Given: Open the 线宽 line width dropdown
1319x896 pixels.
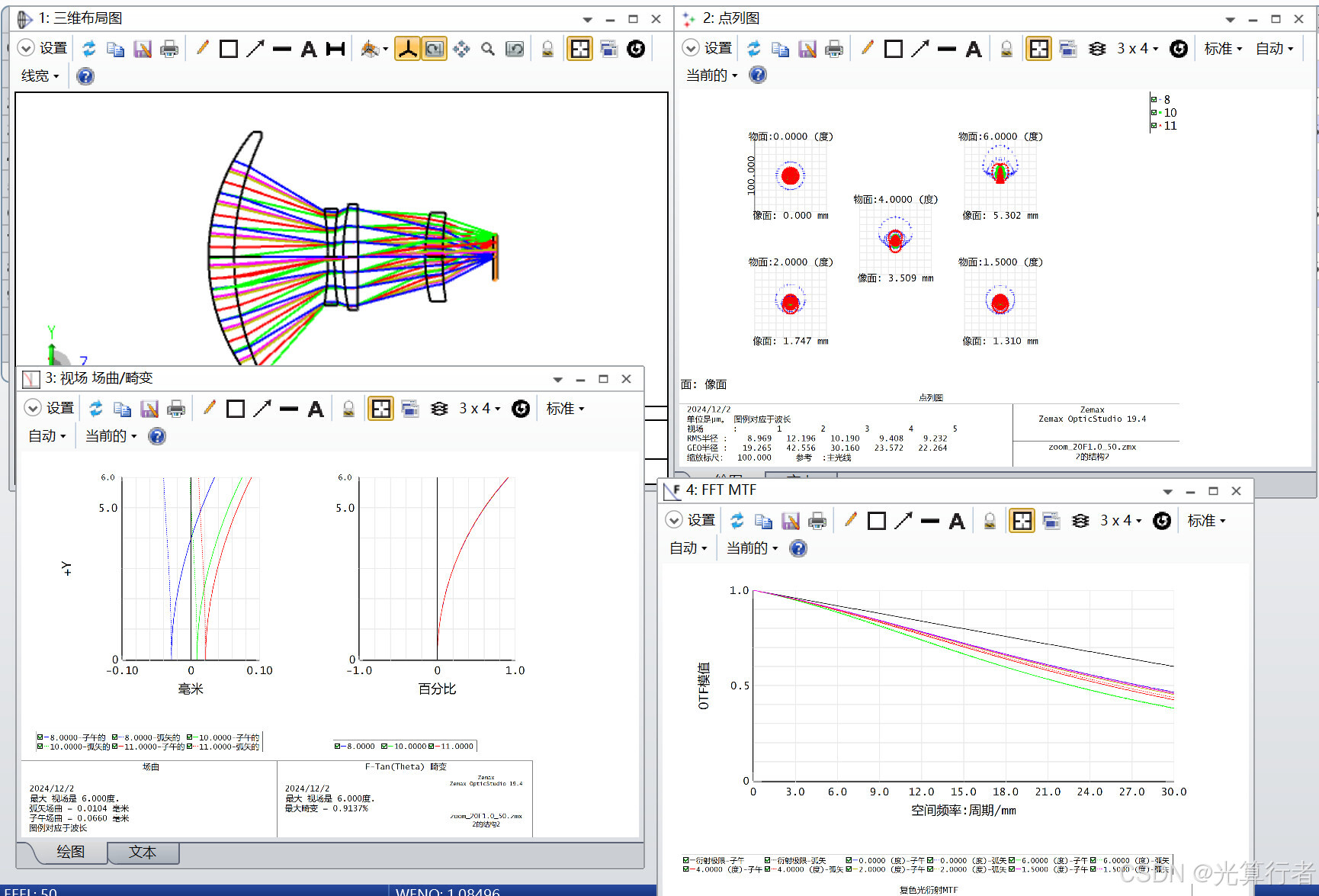Looking at the screenshot, I should pyautogui.click(x=40, y=76).
